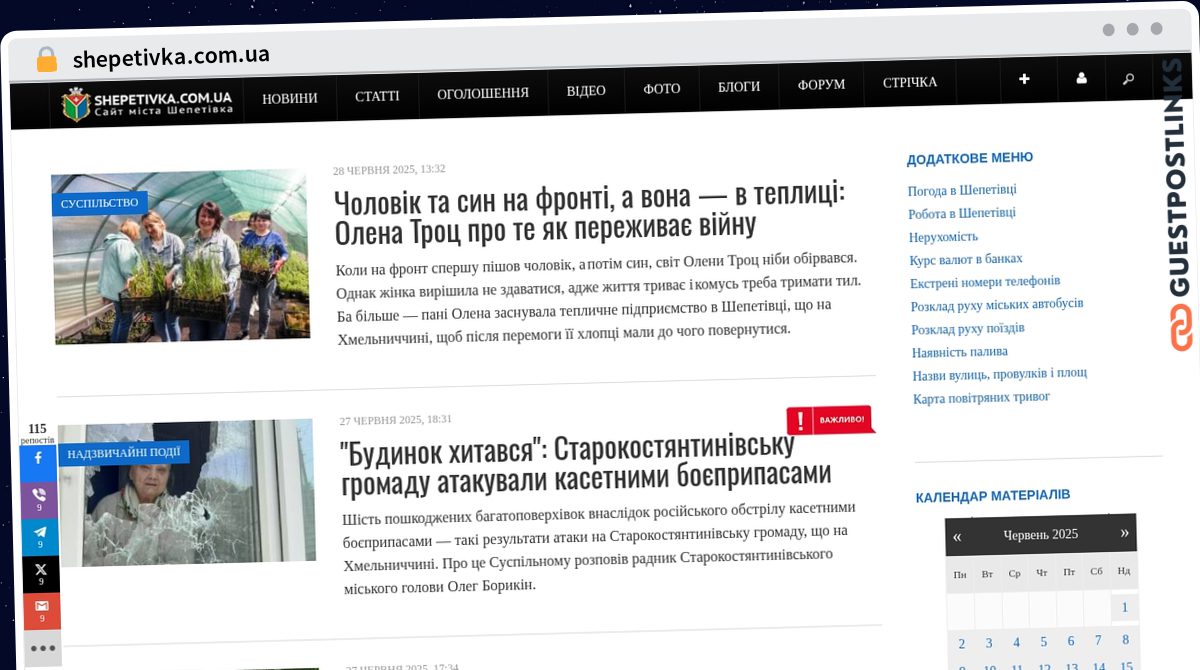This screenshot has height=670, width=1200.
Task: Select calendar date 7
Action: (x=1098, y=640)
